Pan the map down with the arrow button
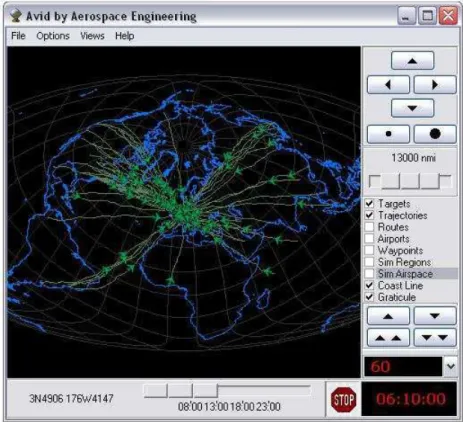Viewport: 463px width, 422px height. (412, 108)
